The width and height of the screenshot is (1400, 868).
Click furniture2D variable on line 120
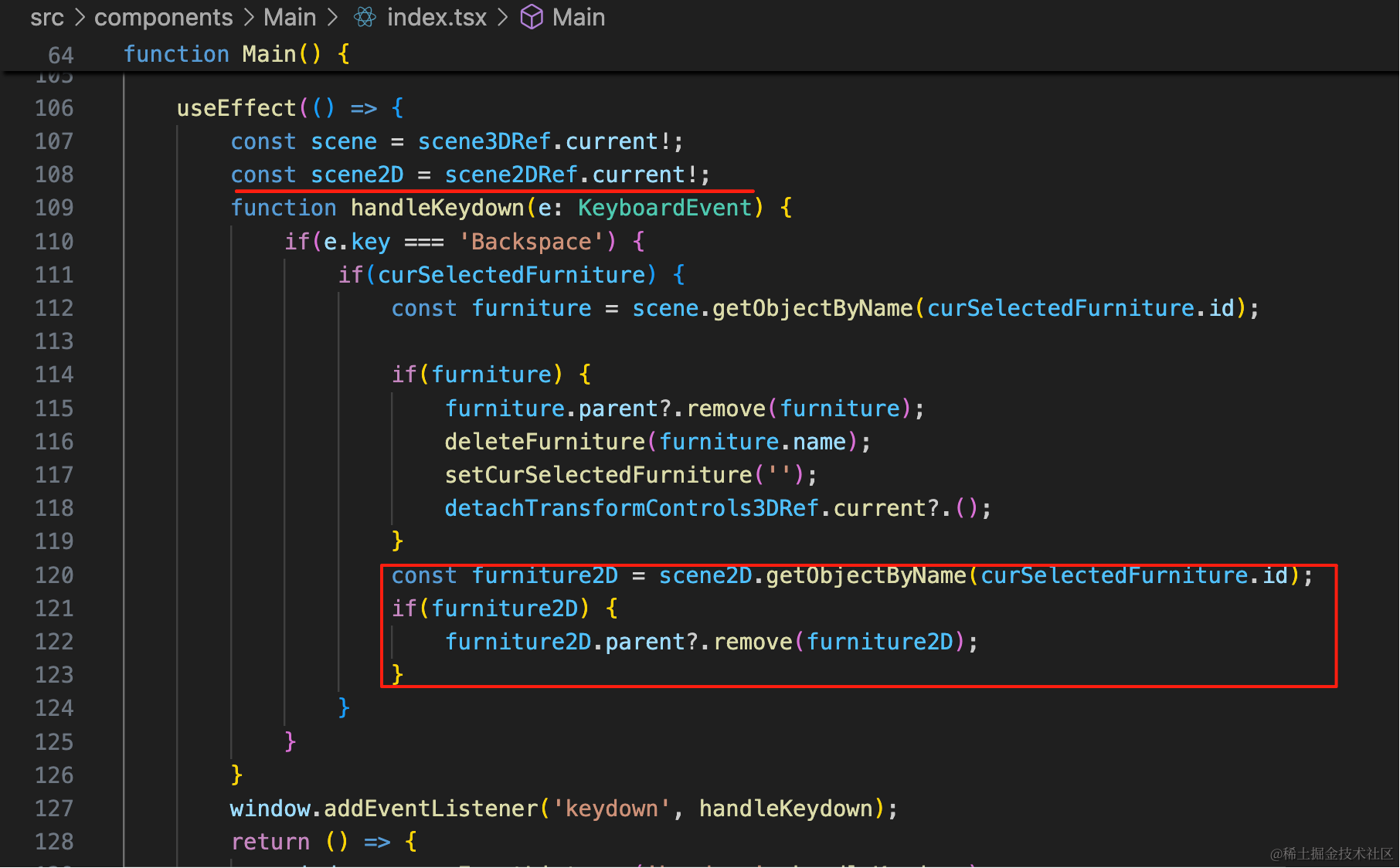[545, 575]
